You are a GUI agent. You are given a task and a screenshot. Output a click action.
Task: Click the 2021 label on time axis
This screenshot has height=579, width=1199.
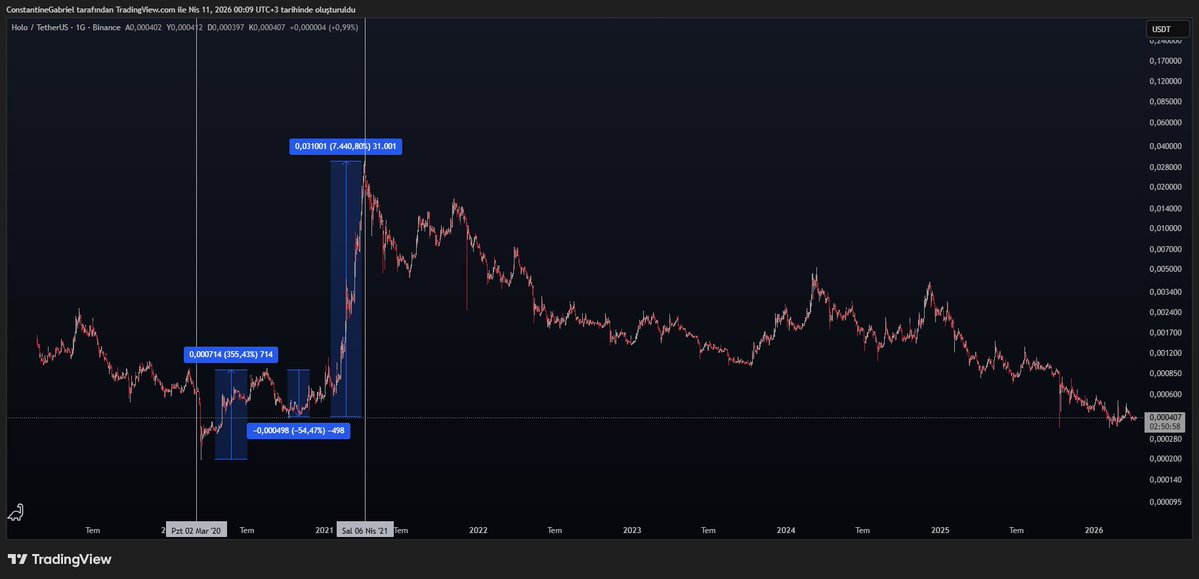[x=324, y=530]
